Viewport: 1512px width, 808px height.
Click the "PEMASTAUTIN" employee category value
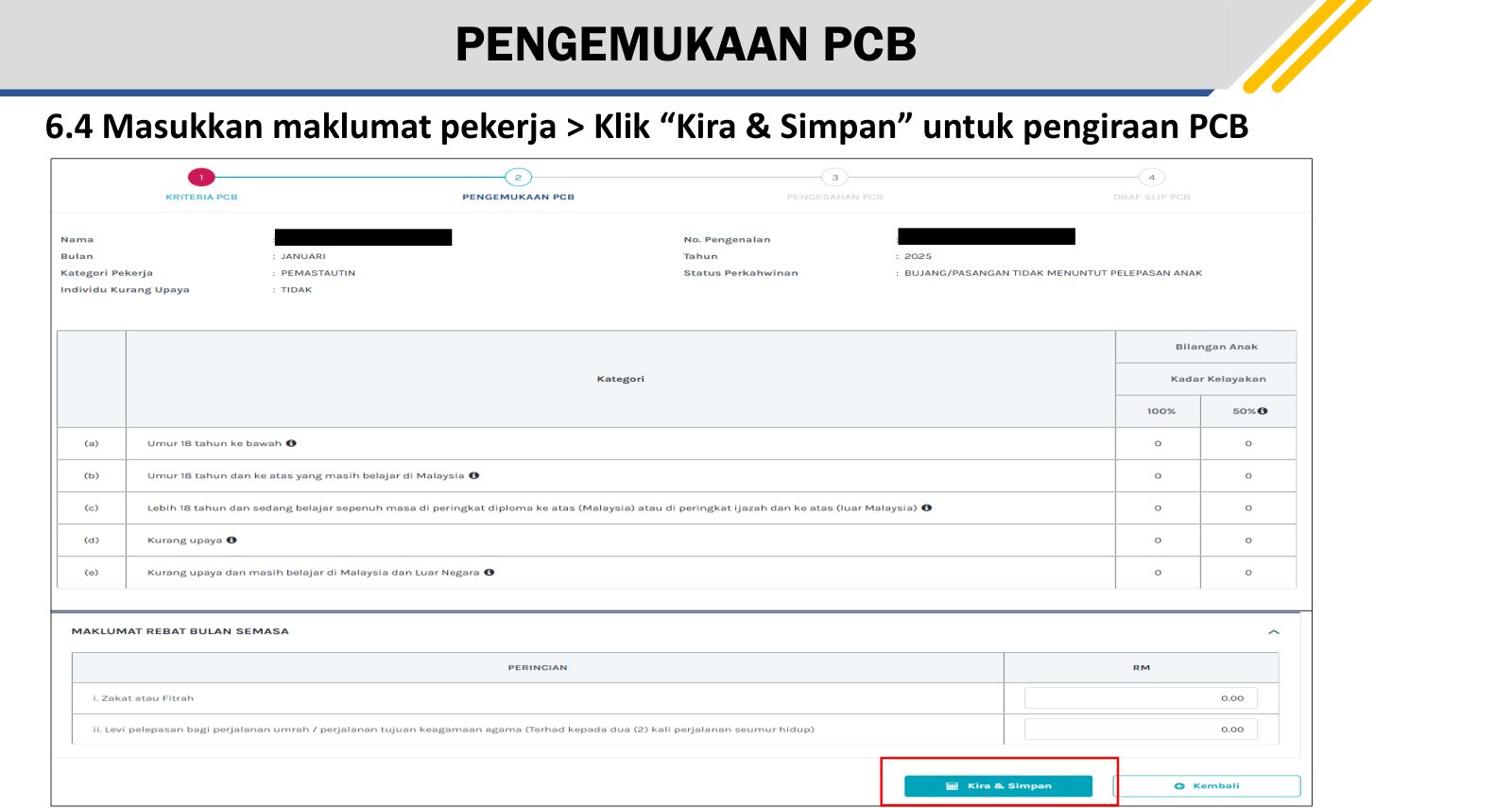[x=318, y=273]
